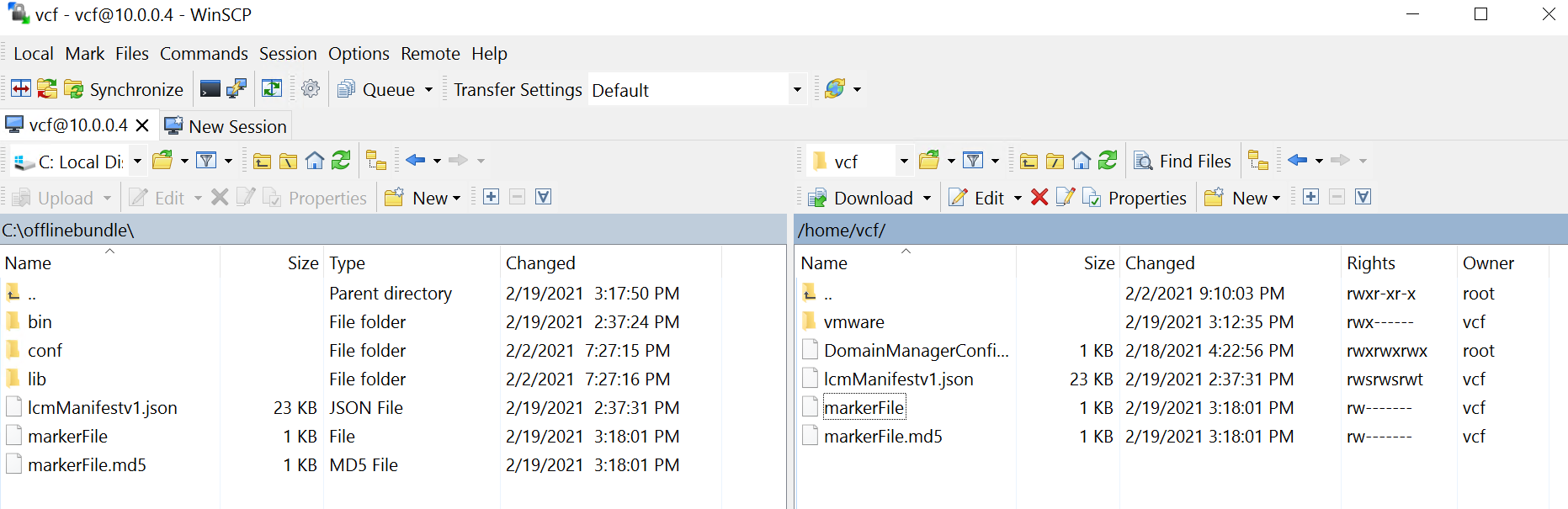Click the Find Files button

pos(1183,161)
